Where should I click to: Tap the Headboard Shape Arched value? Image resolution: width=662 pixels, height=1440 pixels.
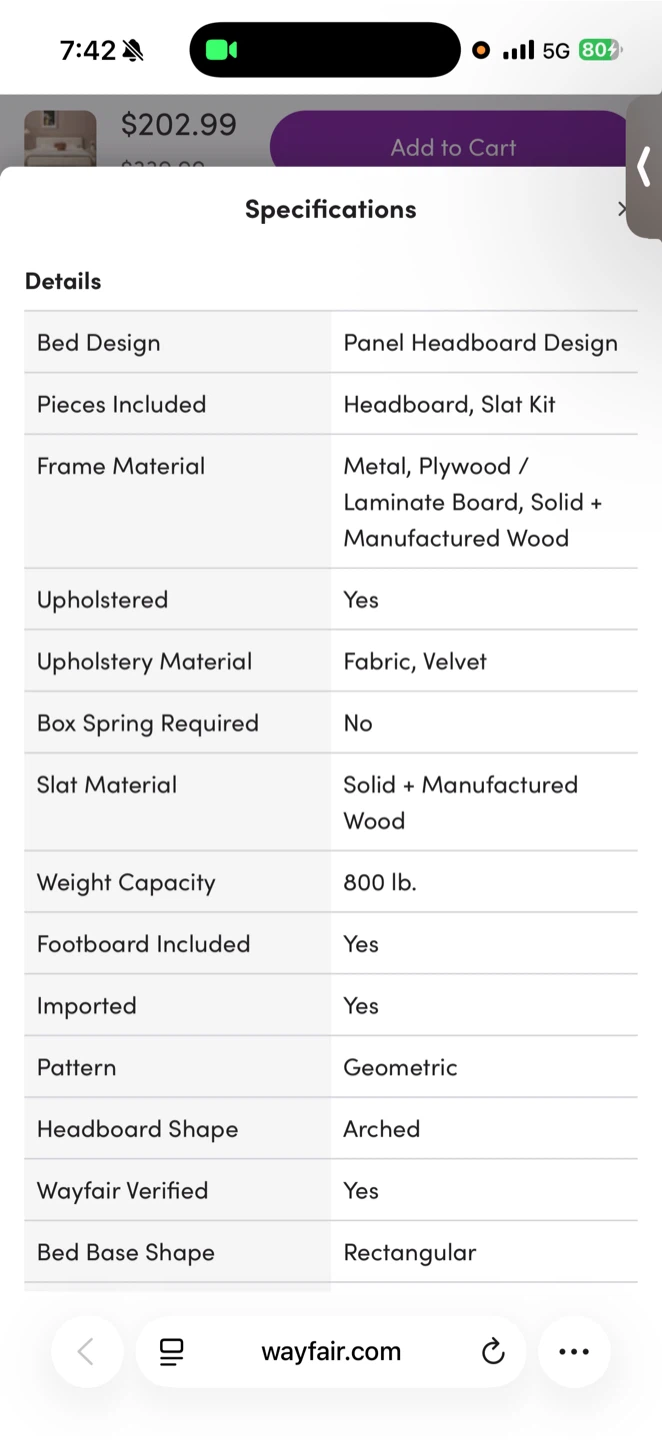pos(382,1129)
